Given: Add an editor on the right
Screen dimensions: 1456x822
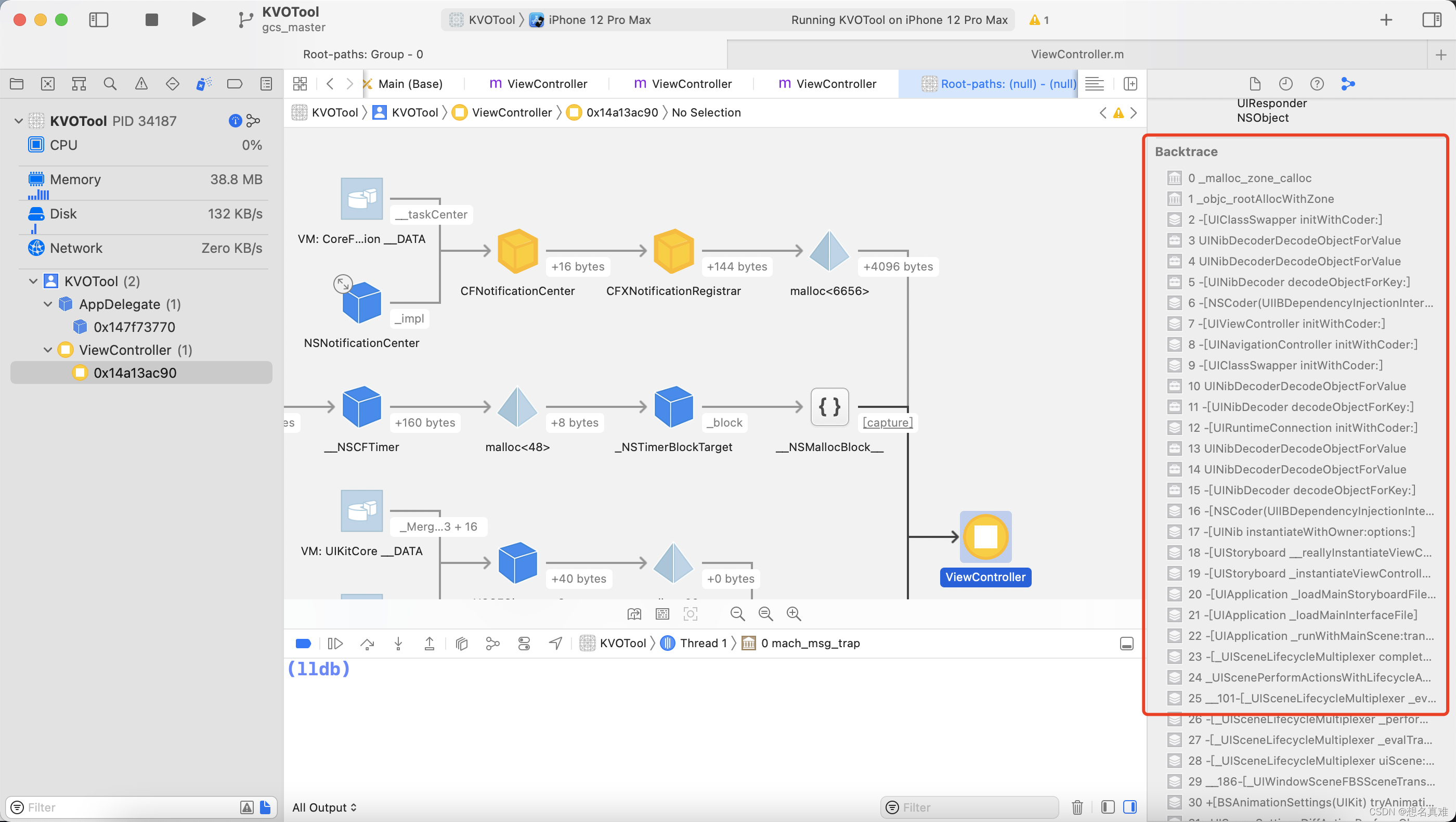Looking at the screenshot, I should tap(1130, 84).
